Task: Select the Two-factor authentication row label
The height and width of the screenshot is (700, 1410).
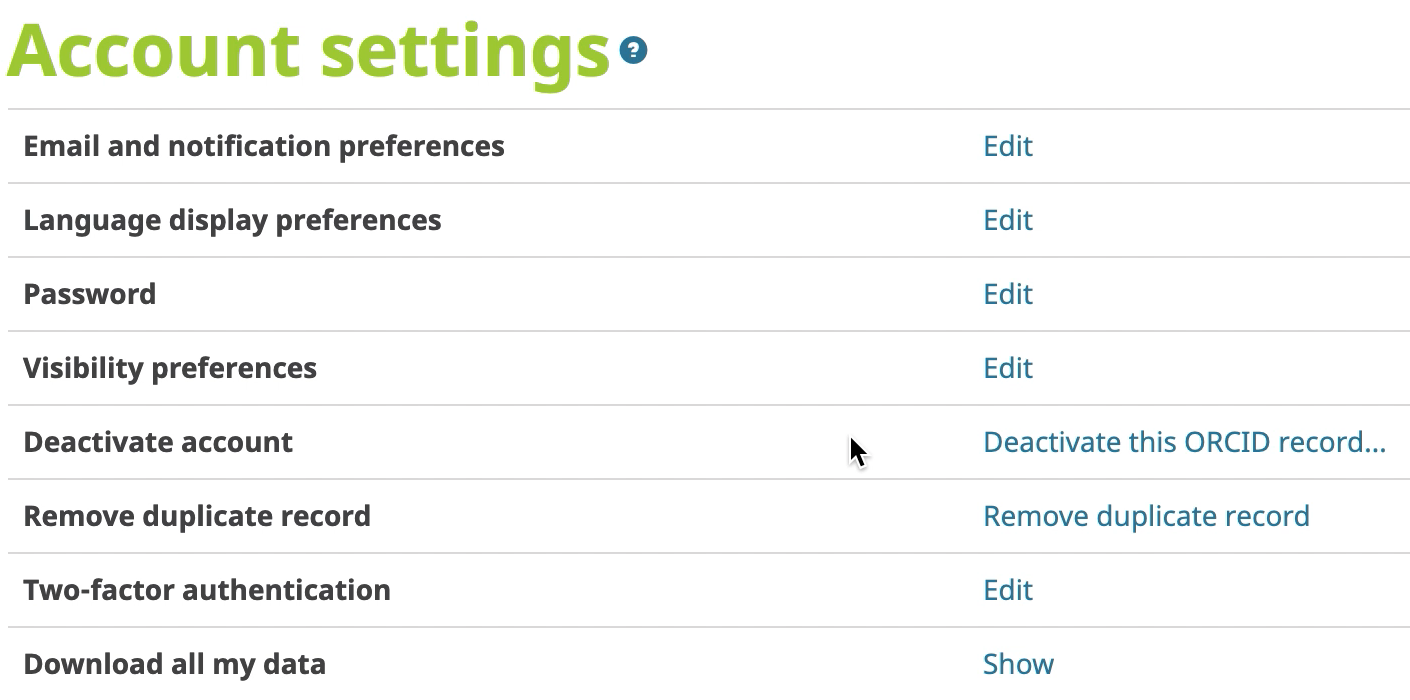Action: tap(207, 590)
